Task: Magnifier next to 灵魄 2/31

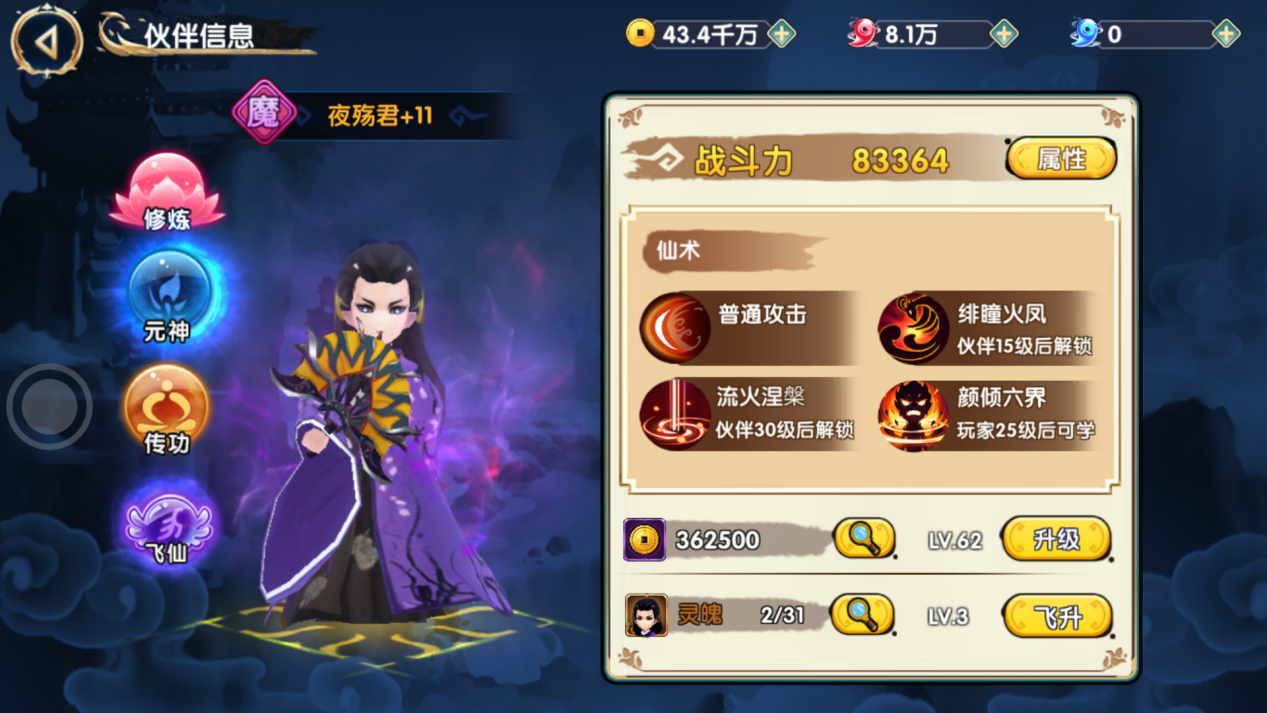Action: pos(863,615)
